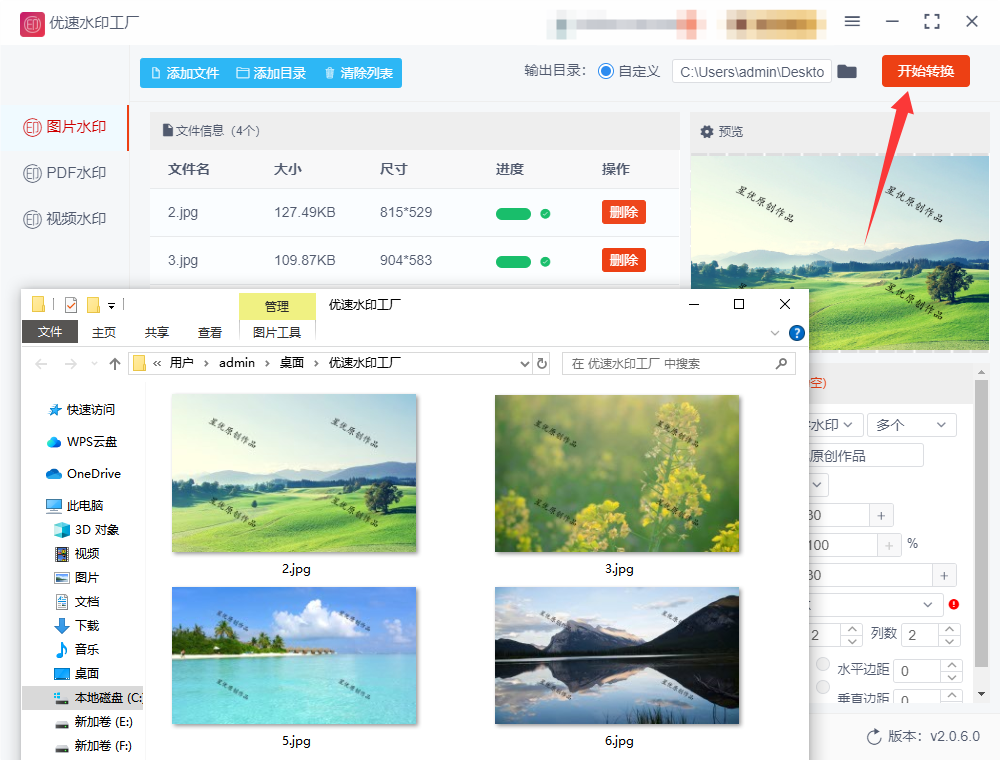This screenshot has height=760, width=1000.
Task: Open the 水印 type dropdown
Action: click(x=835, y=425)
